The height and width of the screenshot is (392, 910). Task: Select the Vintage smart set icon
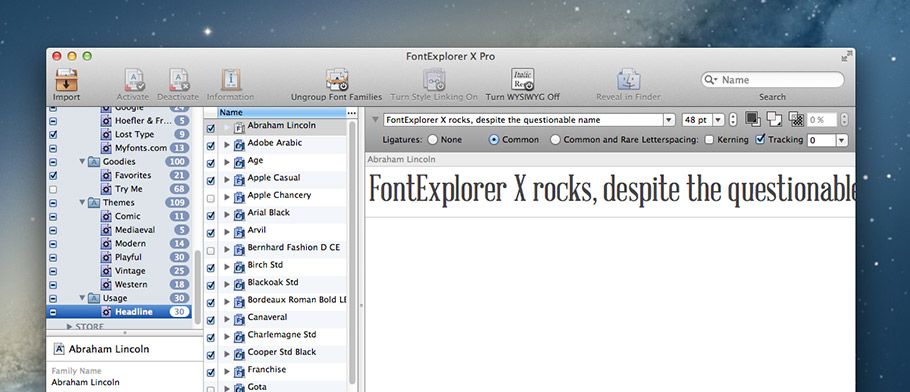click(x=106, y=271)
